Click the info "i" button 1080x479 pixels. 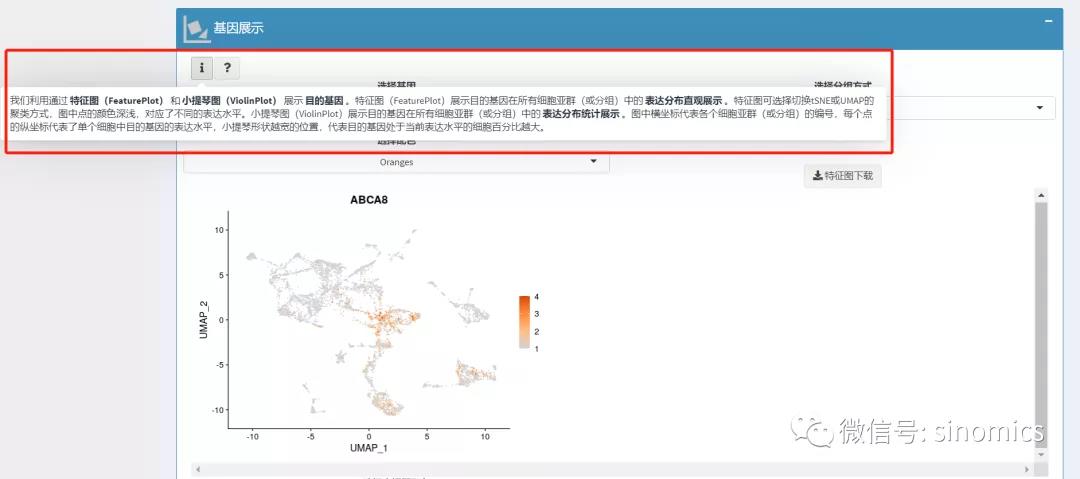pos(202,67)
